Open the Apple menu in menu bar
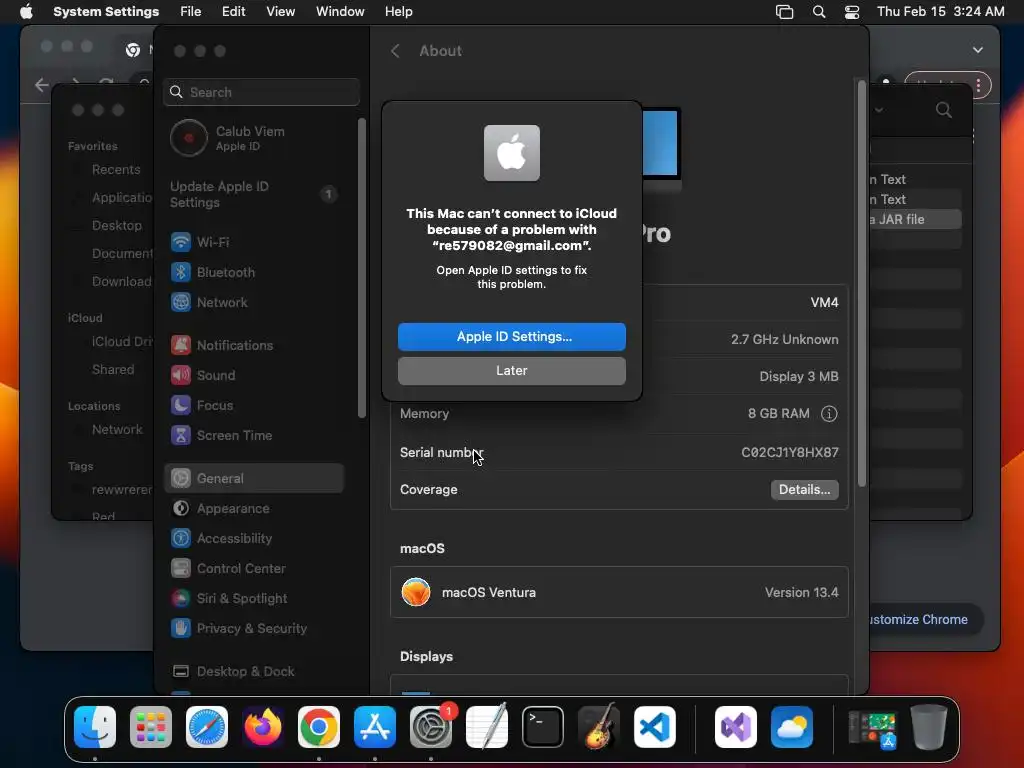 (26, 12)
